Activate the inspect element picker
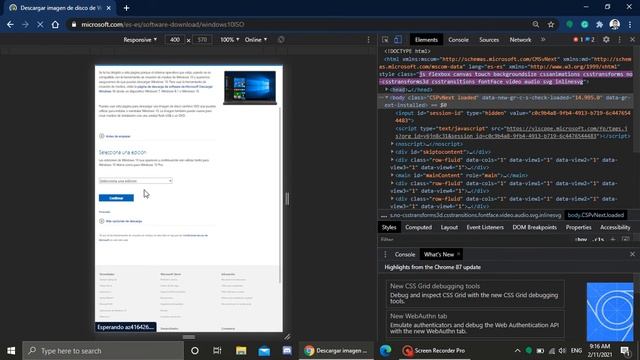Screen dimensions: 640x360 (x=385, y=40)
